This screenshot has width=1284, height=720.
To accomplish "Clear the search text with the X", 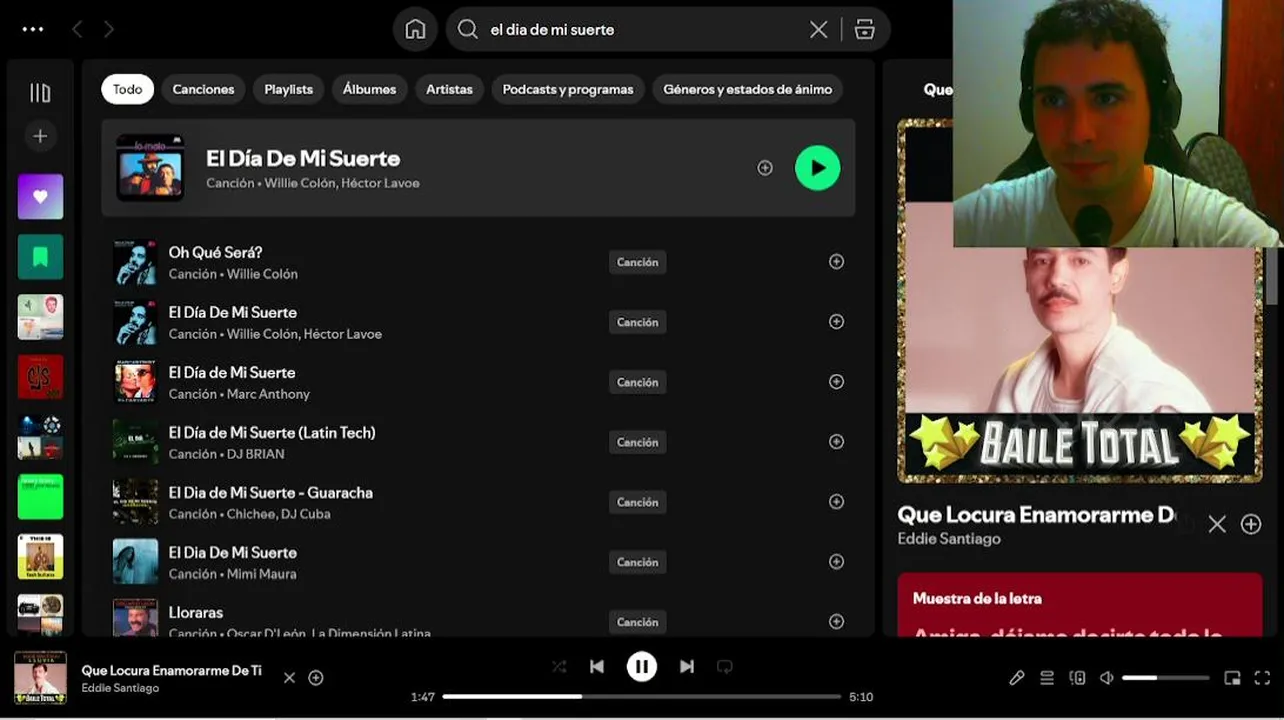I will [x=818, y=30].
